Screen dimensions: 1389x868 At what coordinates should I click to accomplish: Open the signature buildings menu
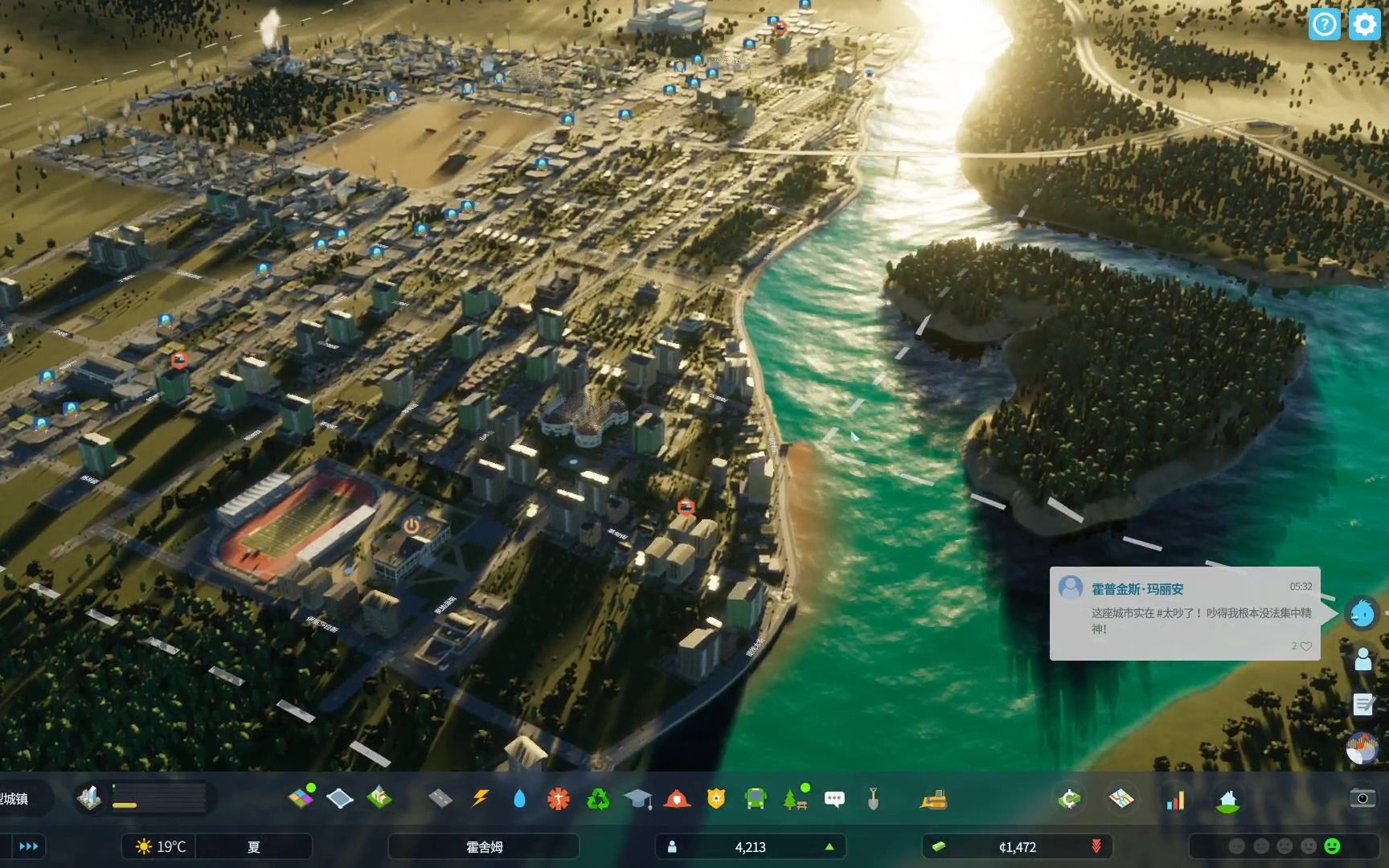[379, 798]
